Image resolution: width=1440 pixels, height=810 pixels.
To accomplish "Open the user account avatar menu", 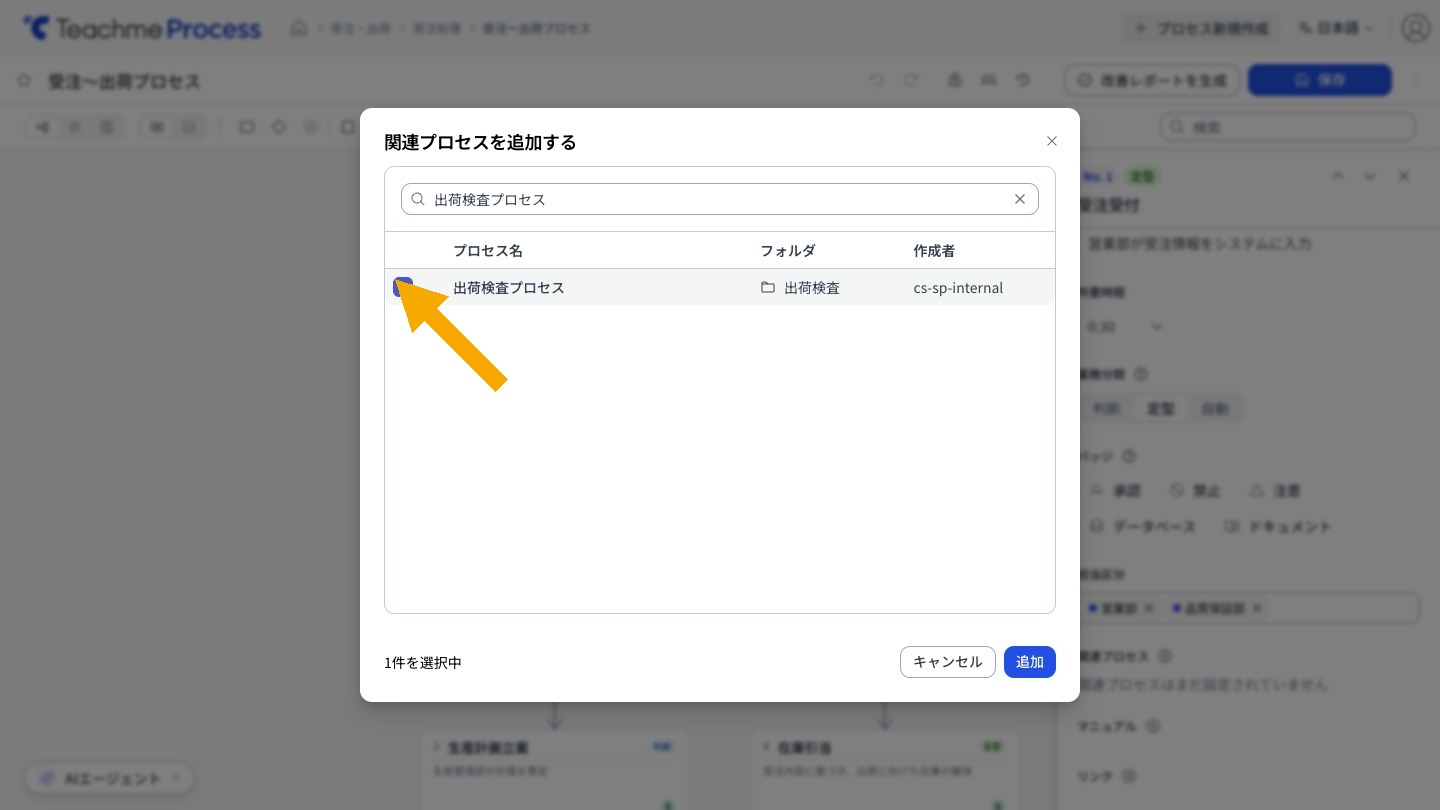I will point(1415,28).
